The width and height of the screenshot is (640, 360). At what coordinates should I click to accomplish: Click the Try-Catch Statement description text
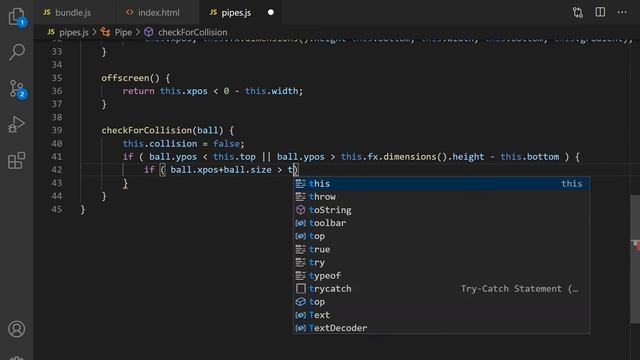coord(520,289)
